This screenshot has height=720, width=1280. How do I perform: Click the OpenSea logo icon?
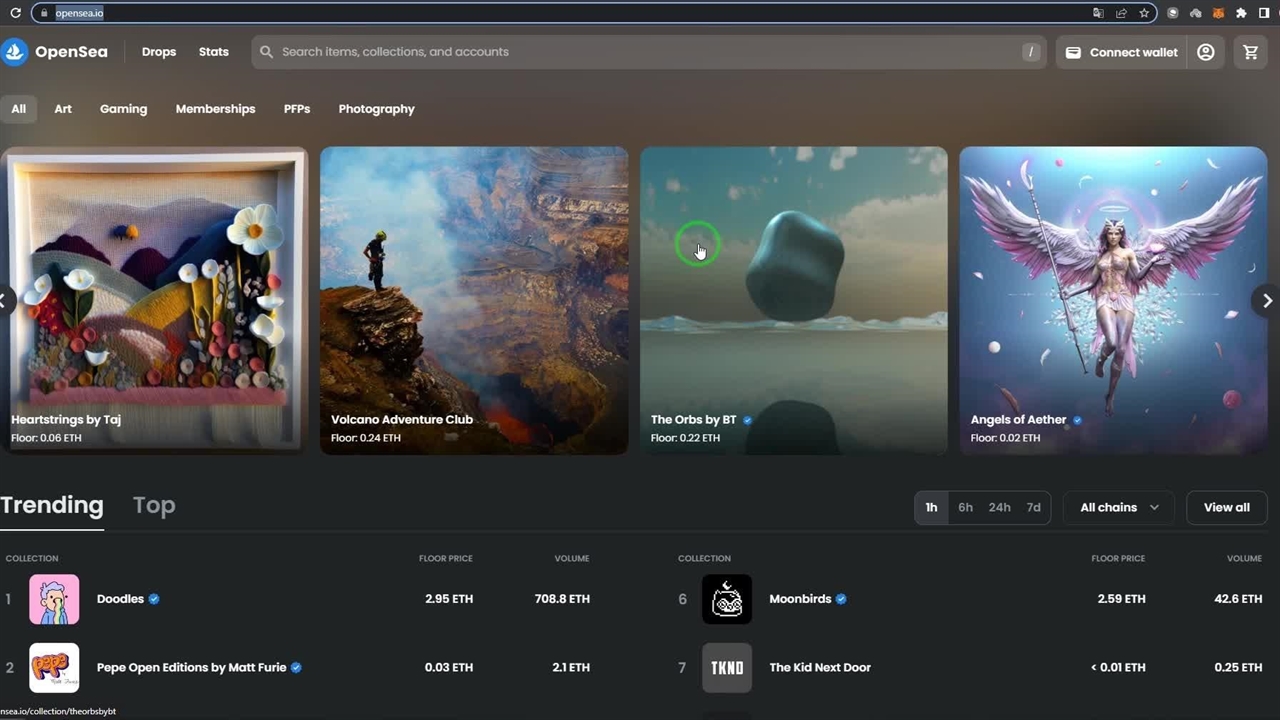[14, 52]
